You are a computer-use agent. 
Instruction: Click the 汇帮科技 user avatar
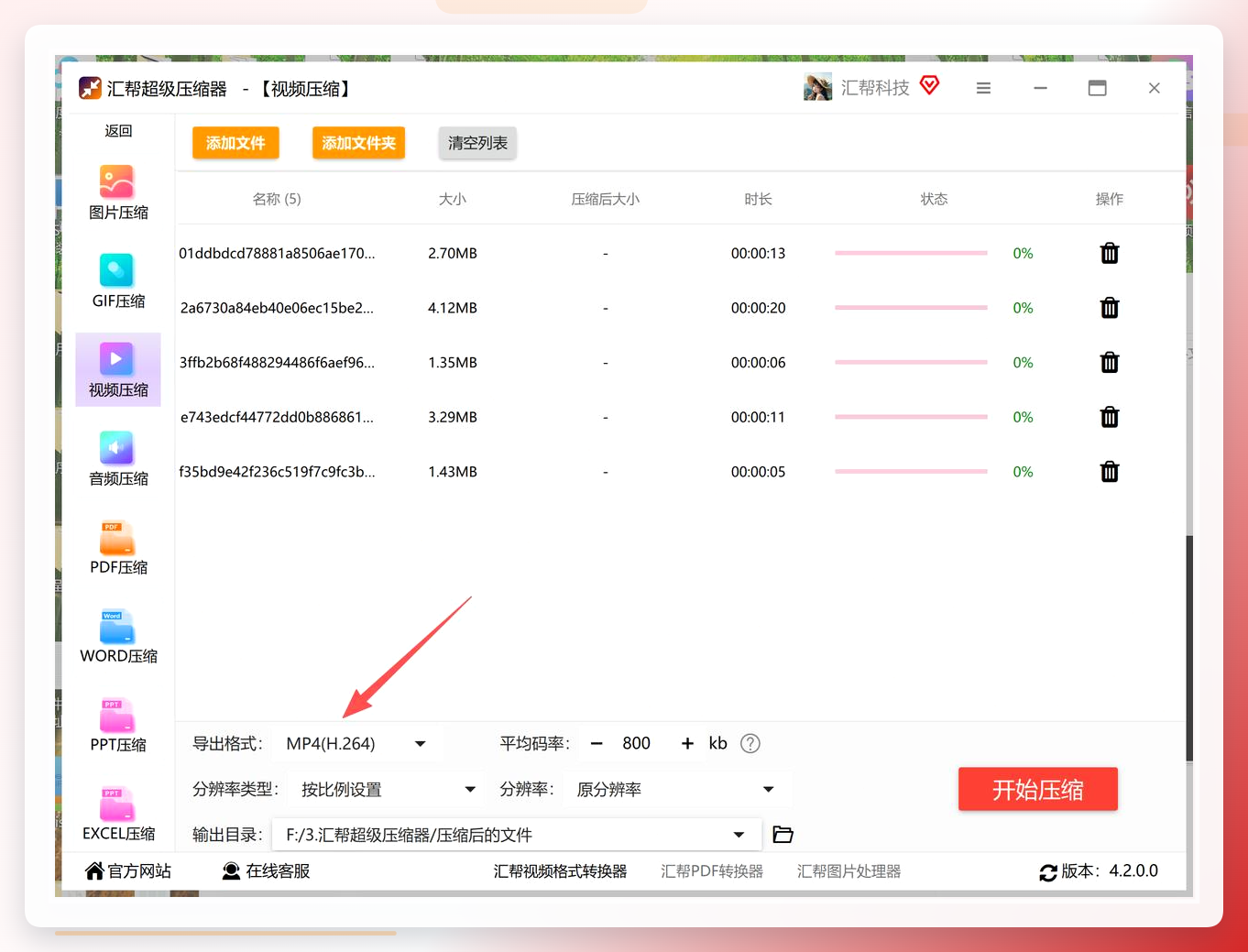click(817, 87)
